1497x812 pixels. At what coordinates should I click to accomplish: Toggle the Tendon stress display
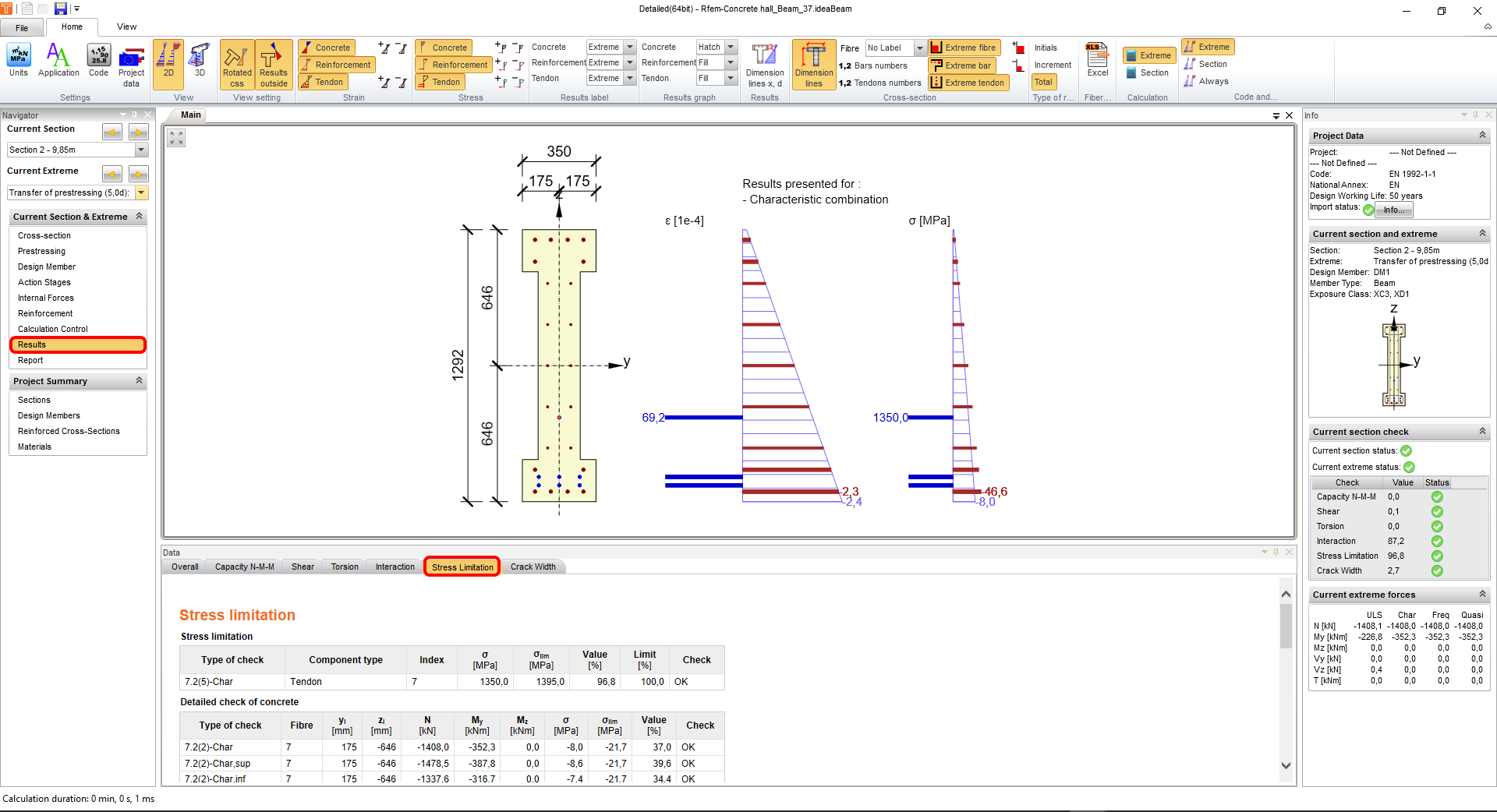pyautogui.click(x=441, y=82)
